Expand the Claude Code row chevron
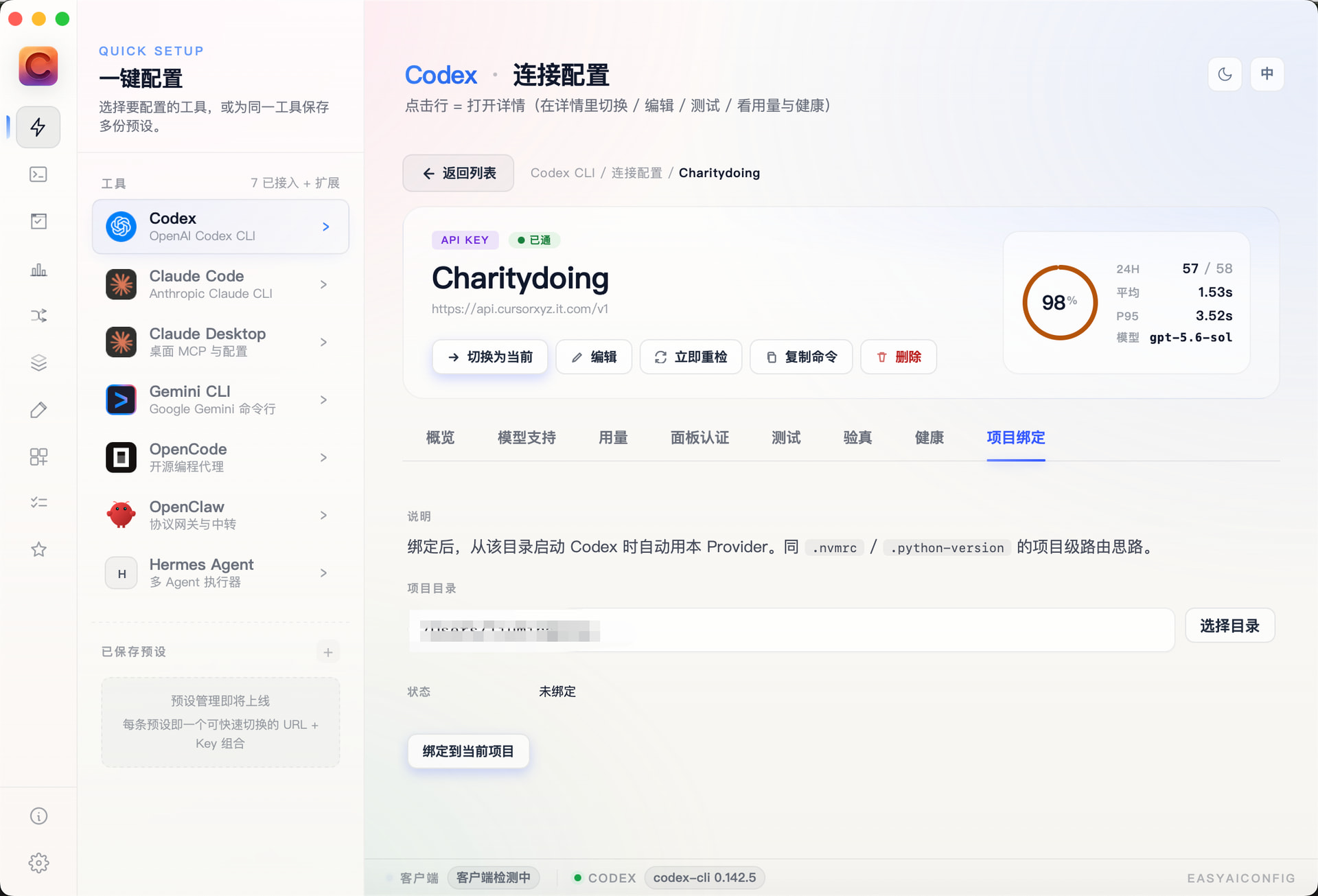This screenshot has height=896, width=1318. (x=324, y=284)
